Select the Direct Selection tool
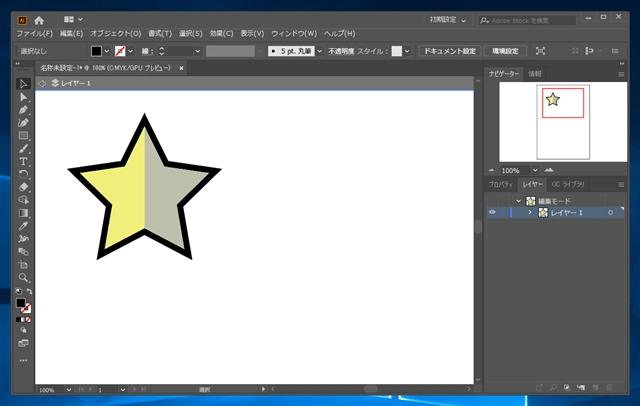Image resolution: width=640 pixels, height=406 pixels. (23, 97)
